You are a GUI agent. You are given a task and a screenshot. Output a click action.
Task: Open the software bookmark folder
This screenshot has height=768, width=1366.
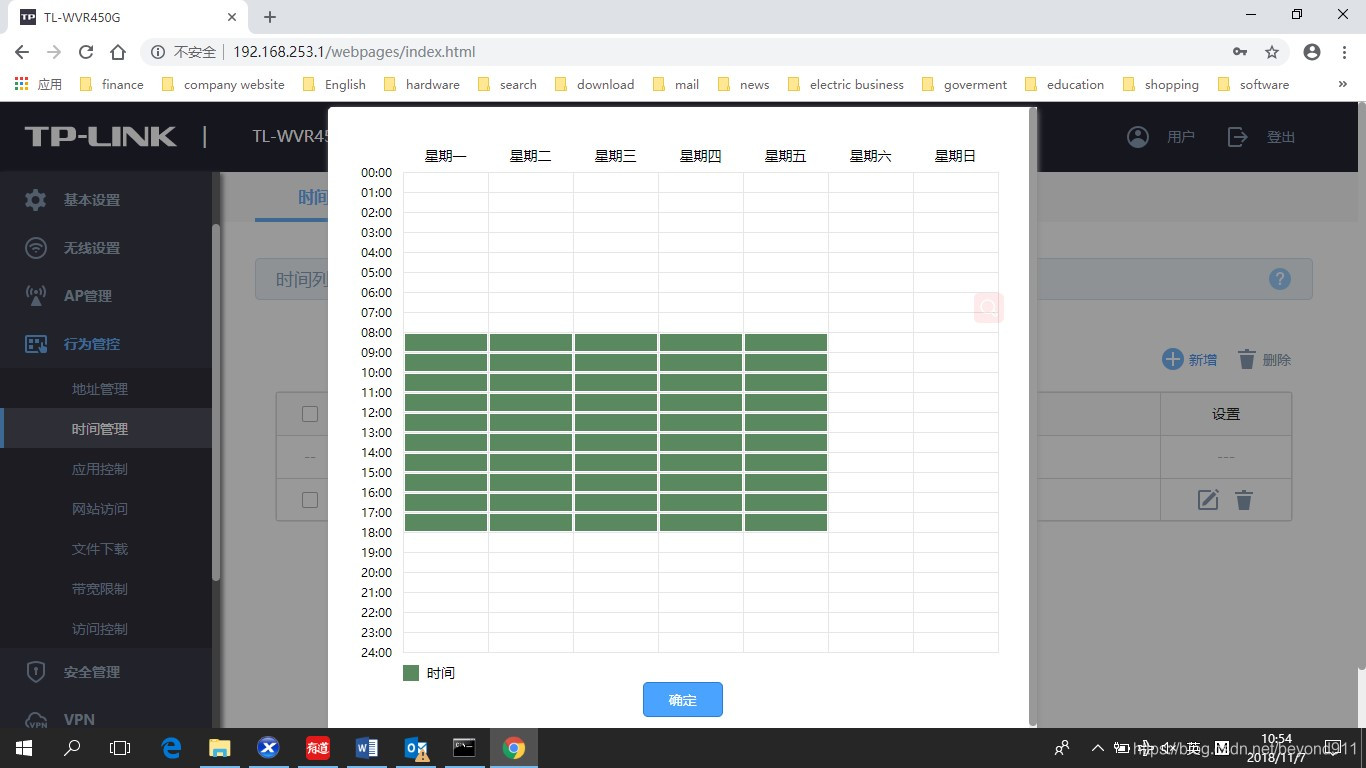pyautogui.click(x=1254, y=85)
